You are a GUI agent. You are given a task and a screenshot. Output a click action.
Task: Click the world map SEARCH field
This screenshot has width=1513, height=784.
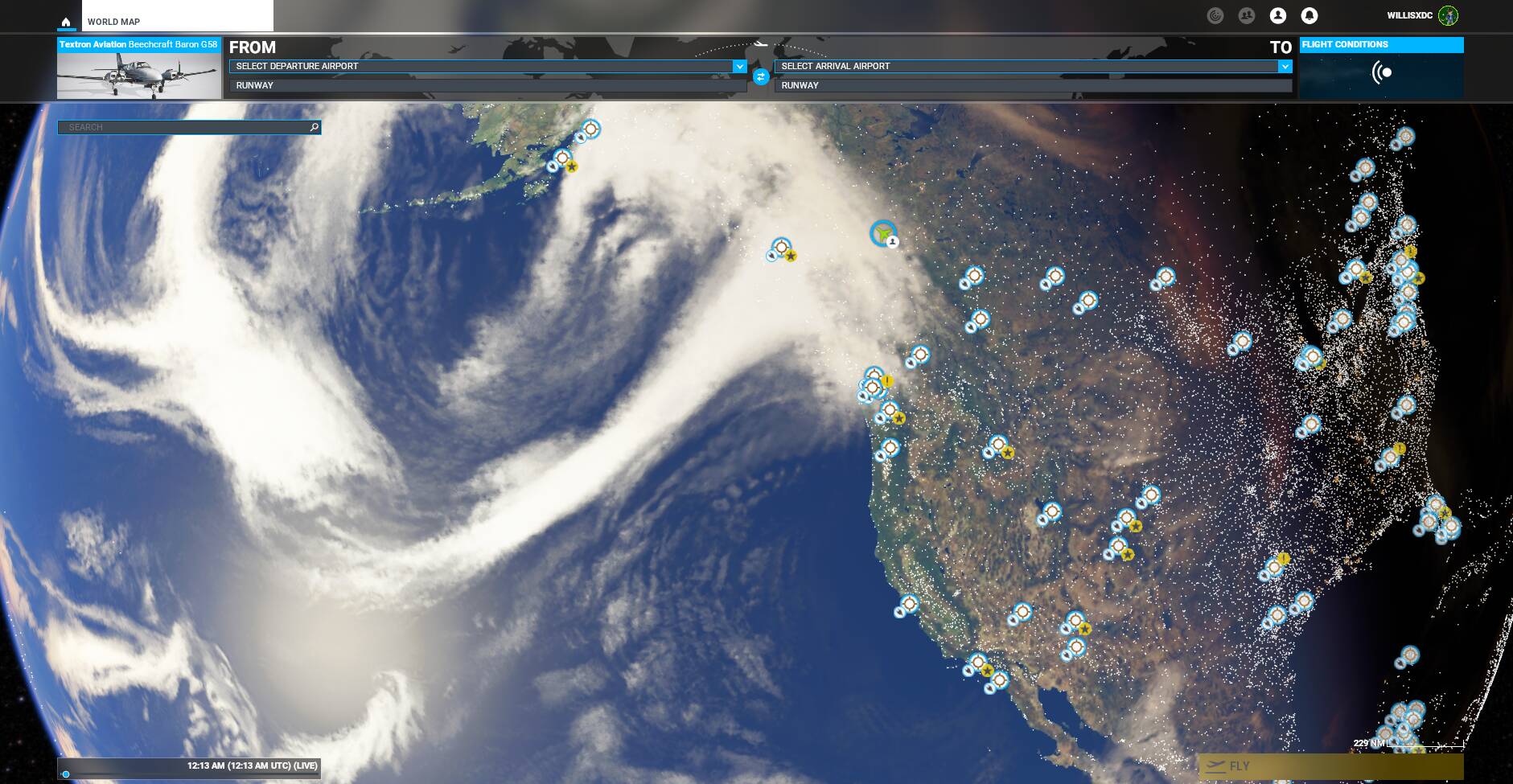click(x=189, y=127)
